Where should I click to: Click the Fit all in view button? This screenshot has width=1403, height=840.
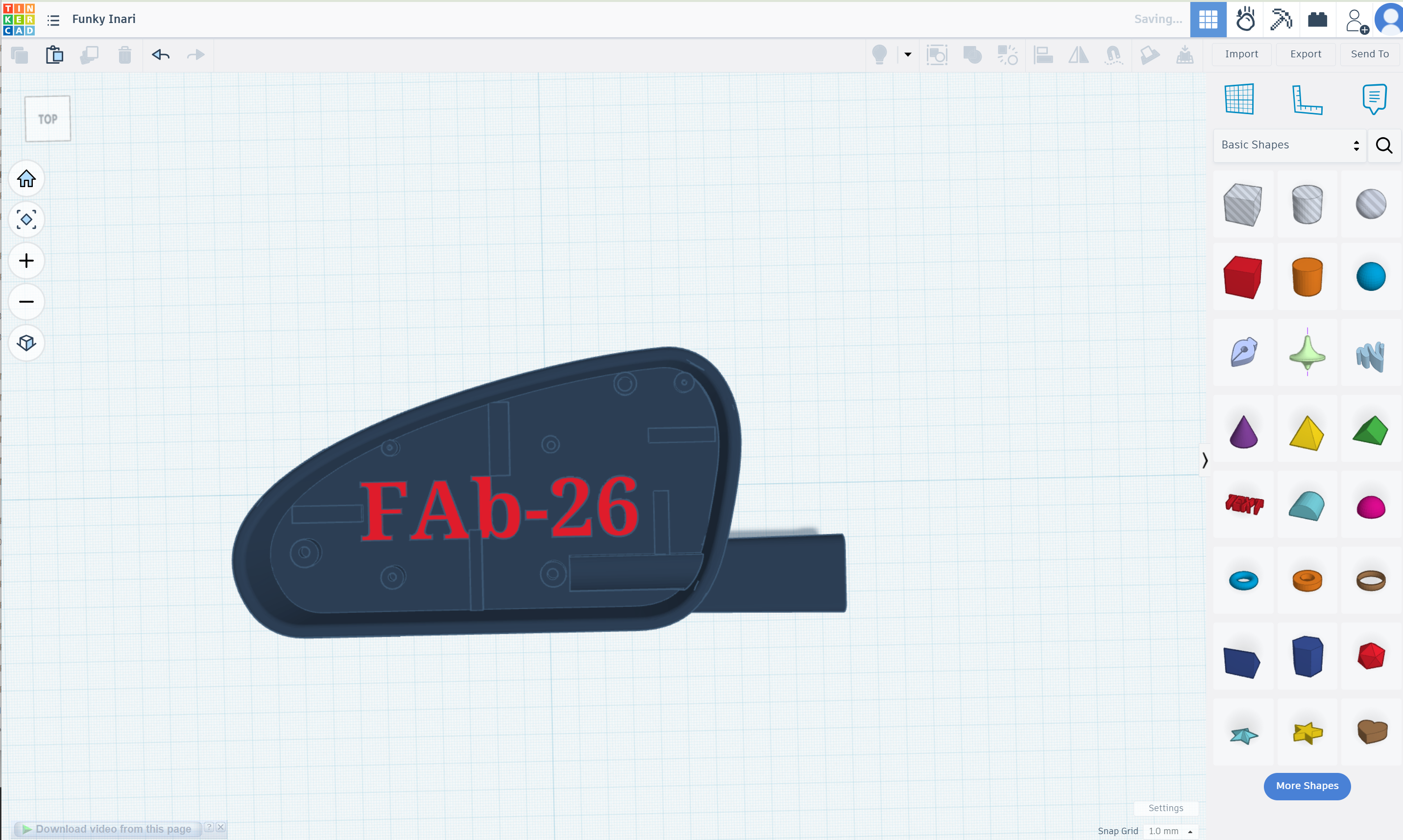pyautogui.click(x=26, y=219)
